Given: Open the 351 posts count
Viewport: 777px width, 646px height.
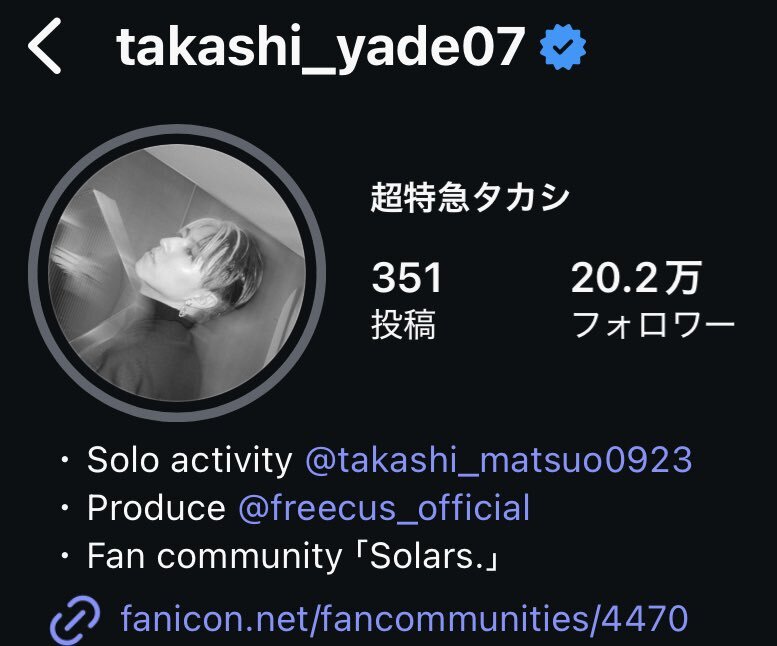Looking at the screenshot, I should [x=407, y=277].
